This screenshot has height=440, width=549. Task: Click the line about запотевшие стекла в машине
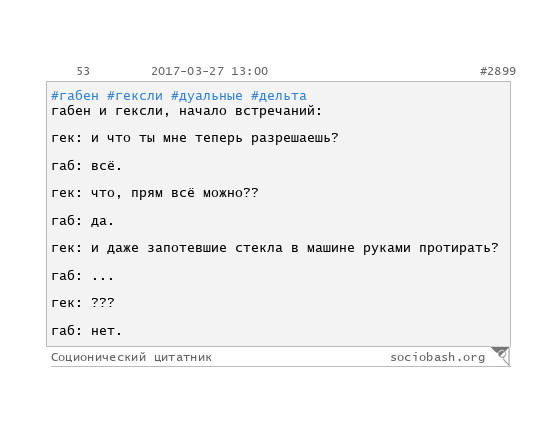274,248
